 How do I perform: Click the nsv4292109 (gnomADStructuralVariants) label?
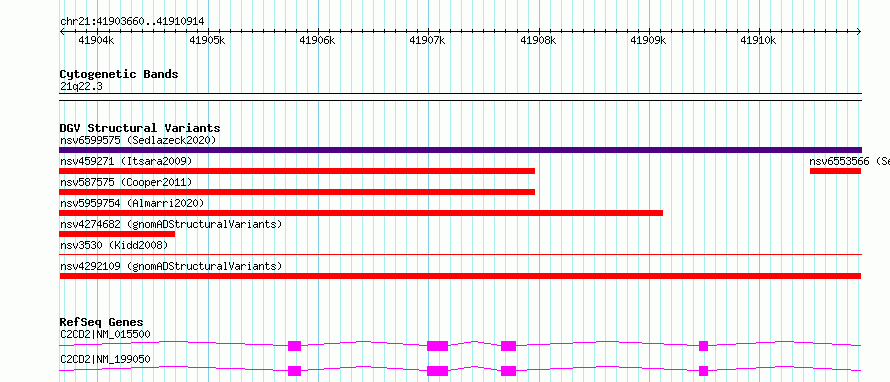coord(171,266)
